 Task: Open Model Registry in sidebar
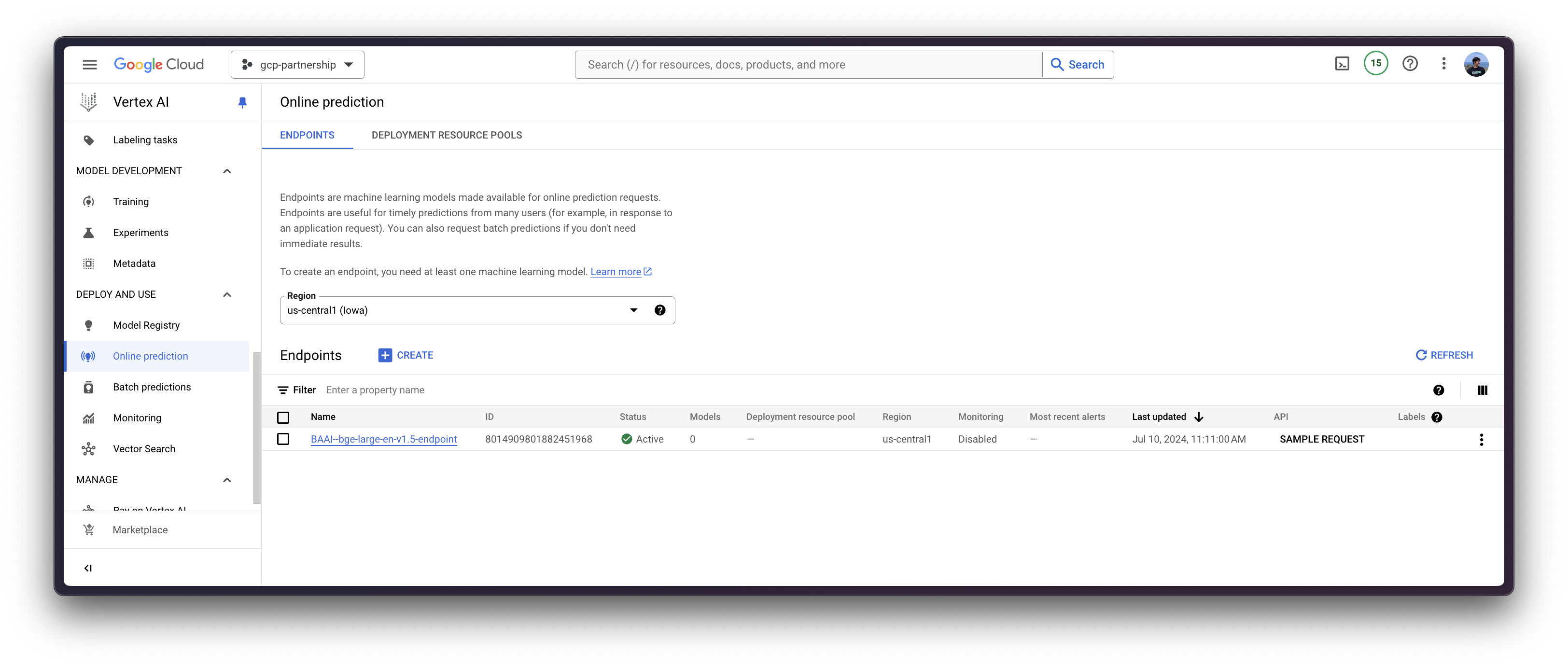click(x=146, y=326)
